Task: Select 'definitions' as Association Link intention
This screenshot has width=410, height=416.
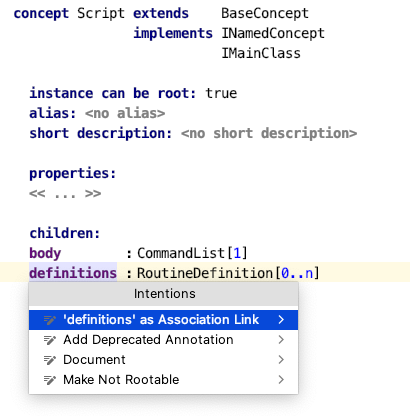Action: click(x=163, y=320)
